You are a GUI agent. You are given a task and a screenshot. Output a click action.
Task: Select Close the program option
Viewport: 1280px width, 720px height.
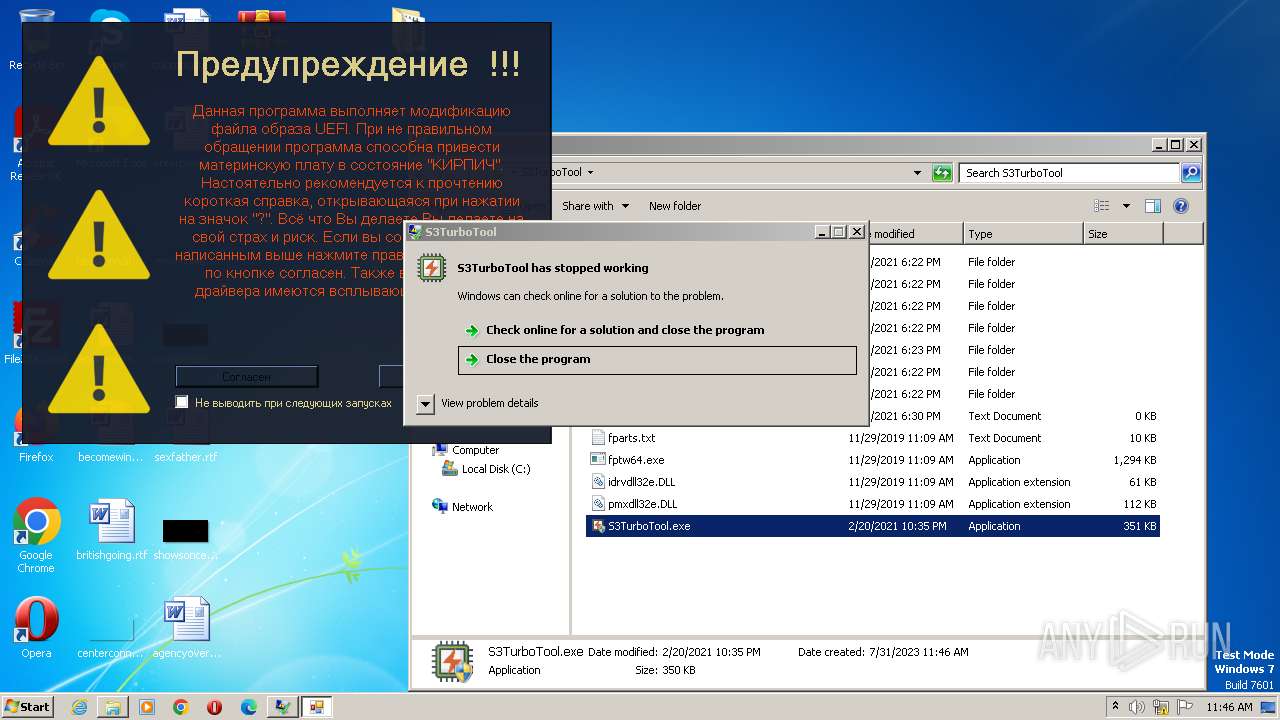pos(657,360)
